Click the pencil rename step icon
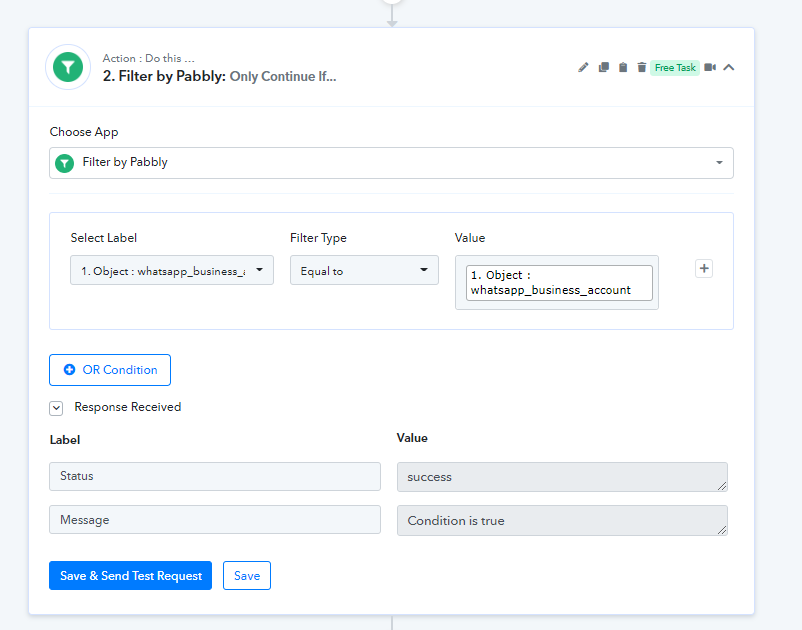 (x=584, y=67)
